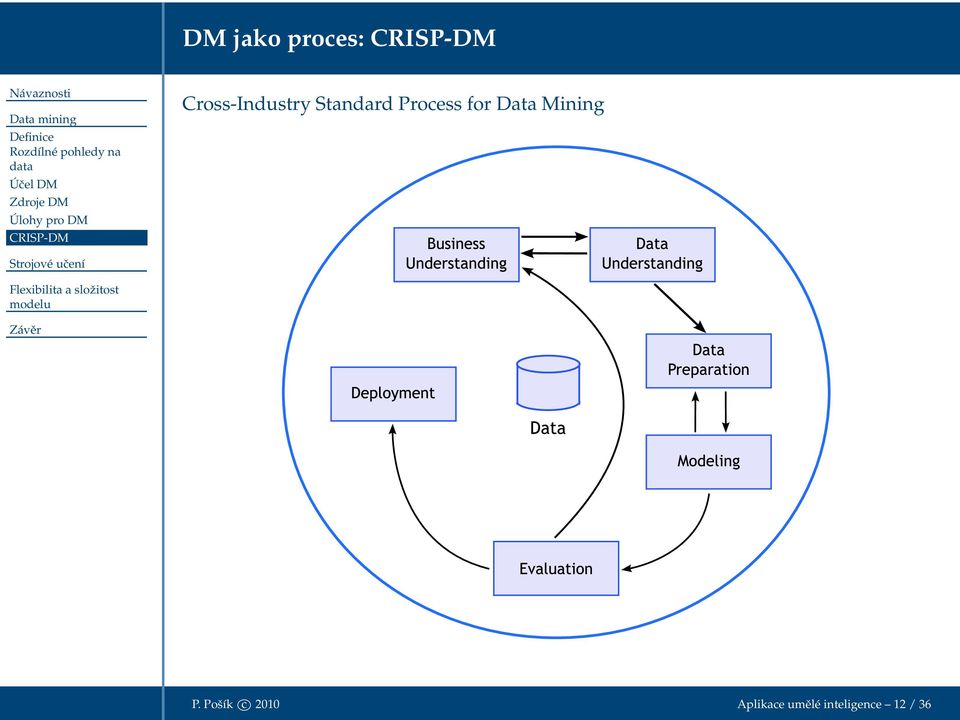Go to Rozdílné pohledy na data subsection
Screen dimensions: 960x720
65,159
